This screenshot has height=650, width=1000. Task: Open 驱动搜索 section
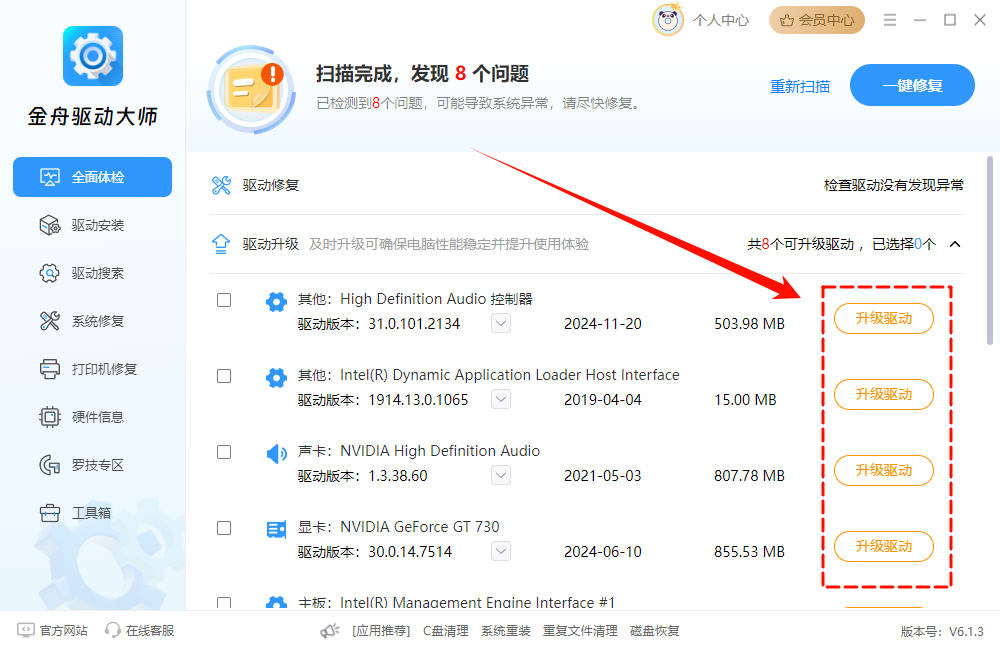(92, 273)
